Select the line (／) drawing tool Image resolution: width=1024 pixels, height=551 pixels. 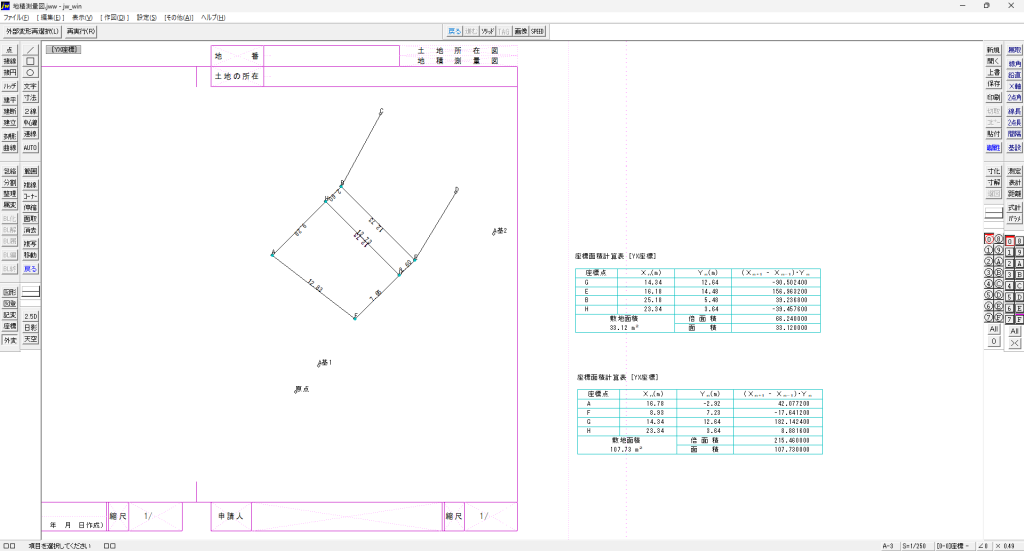[30, 49]
